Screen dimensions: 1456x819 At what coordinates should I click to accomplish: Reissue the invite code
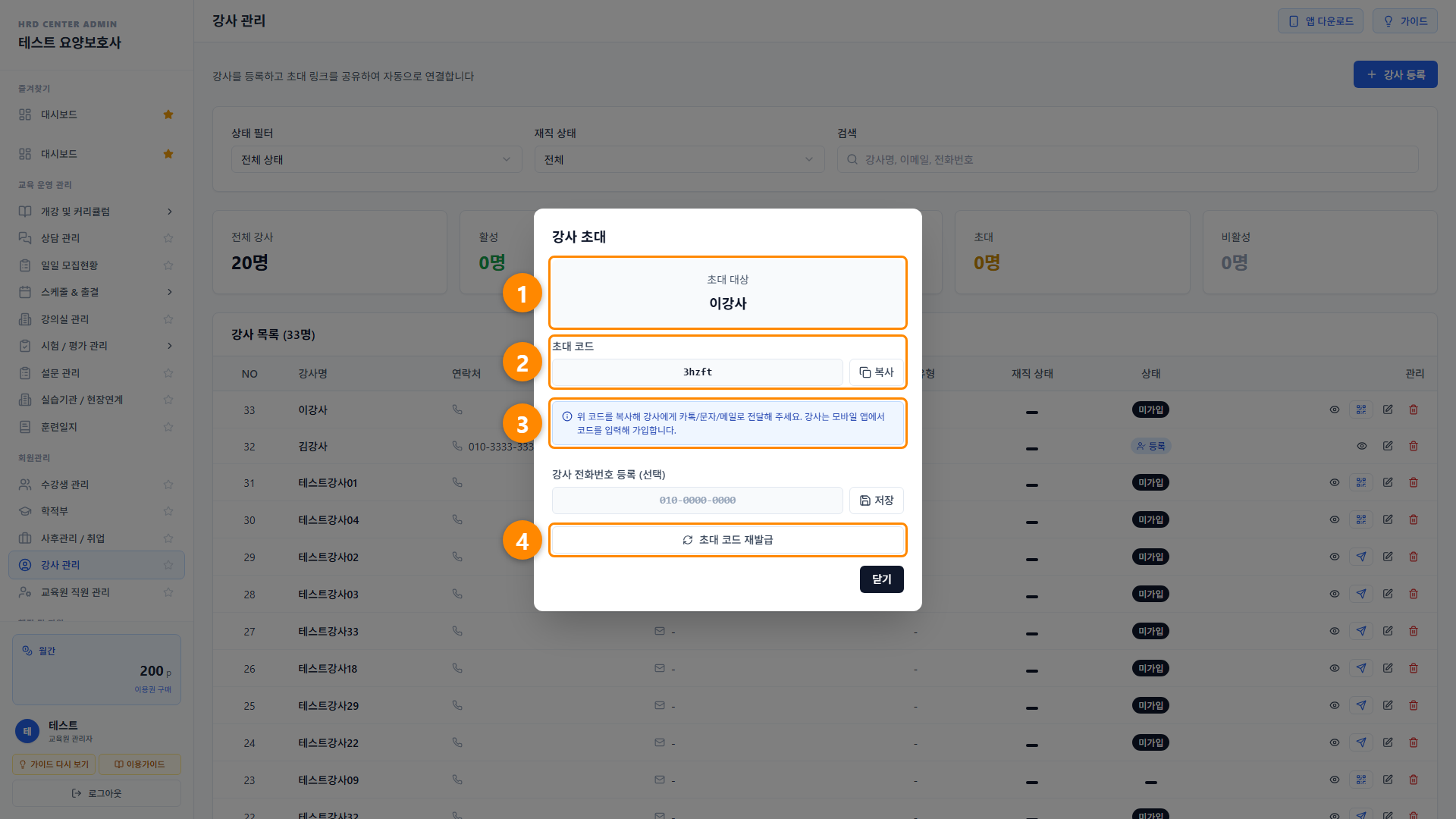(727, 540)
